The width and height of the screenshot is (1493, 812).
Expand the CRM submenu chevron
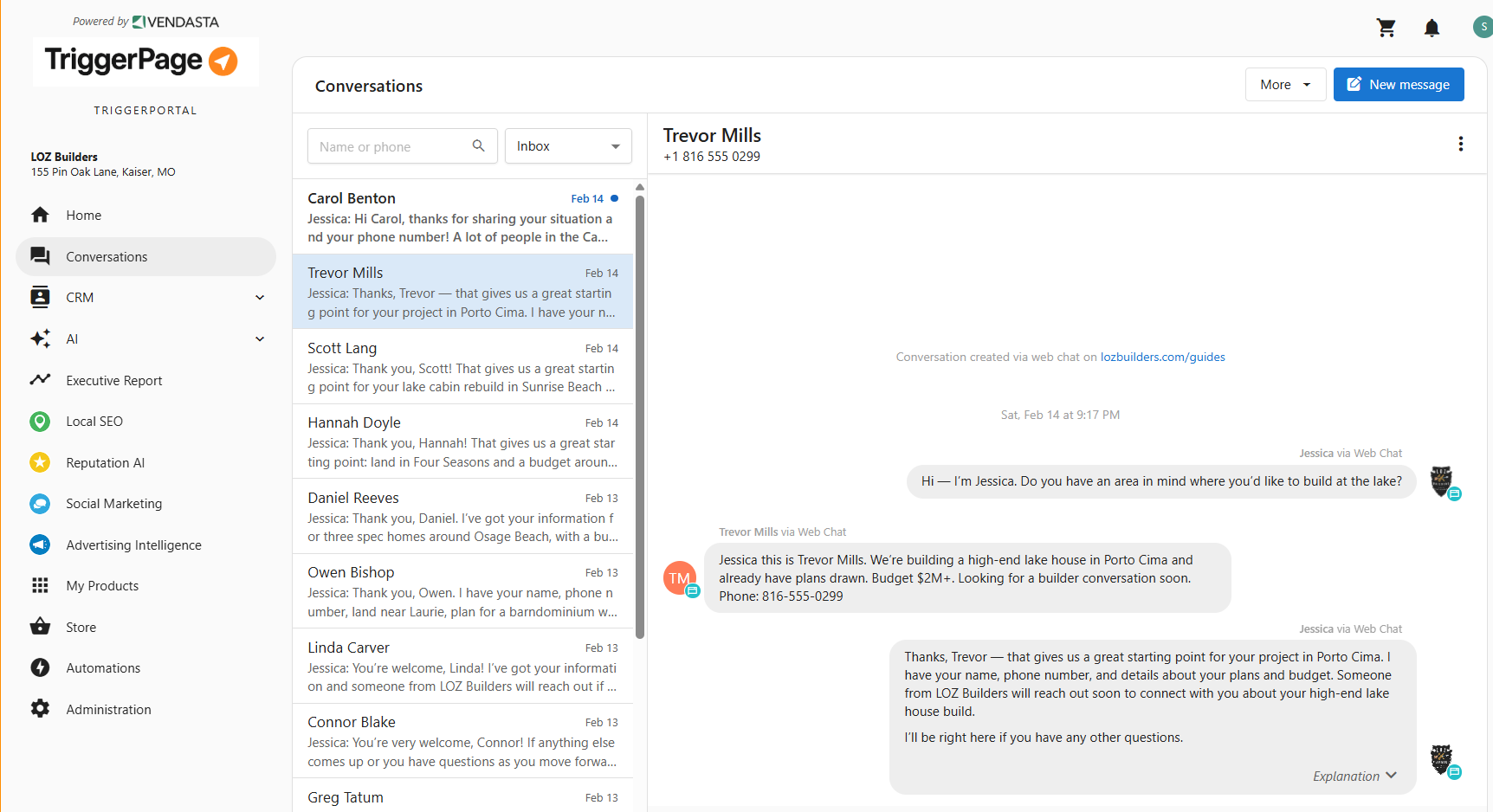point(260,297)
